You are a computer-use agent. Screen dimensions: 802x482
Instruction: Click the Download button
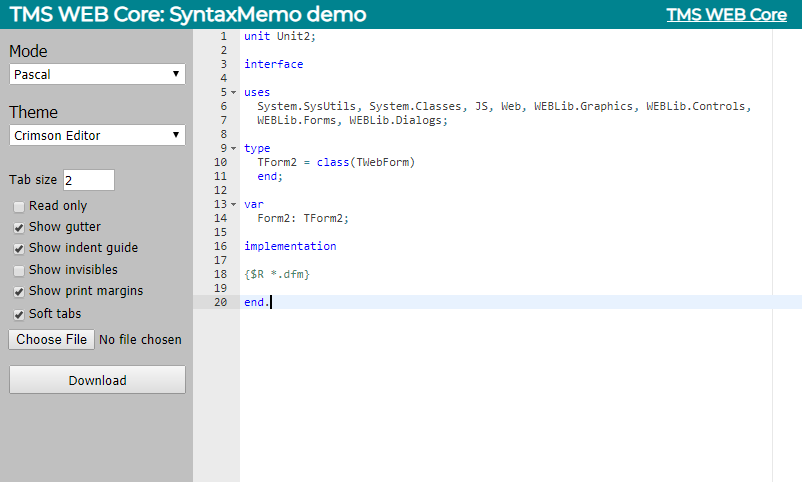click(97, 380)
